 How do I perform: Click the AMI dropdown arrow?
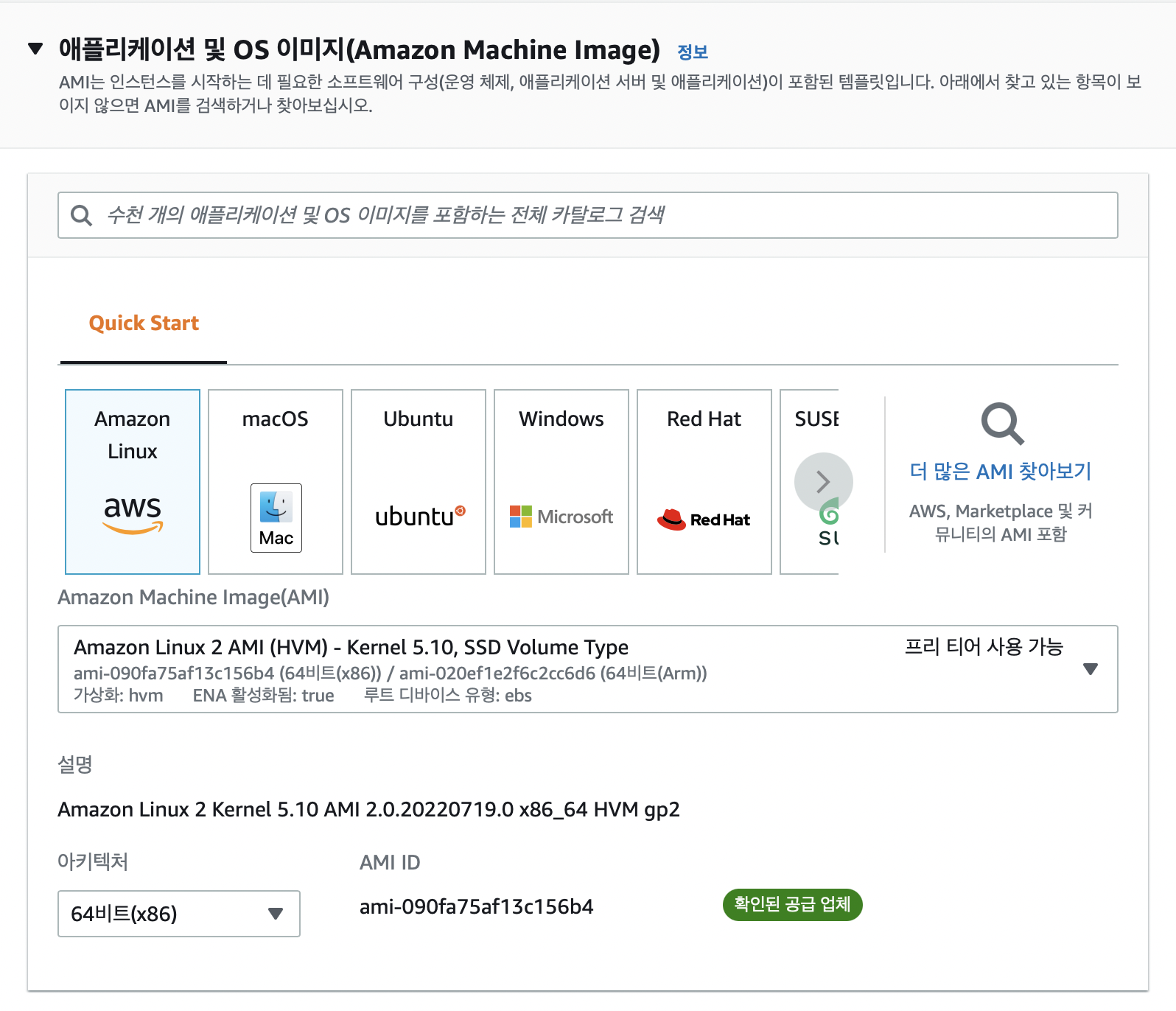tap(1091, 669)
